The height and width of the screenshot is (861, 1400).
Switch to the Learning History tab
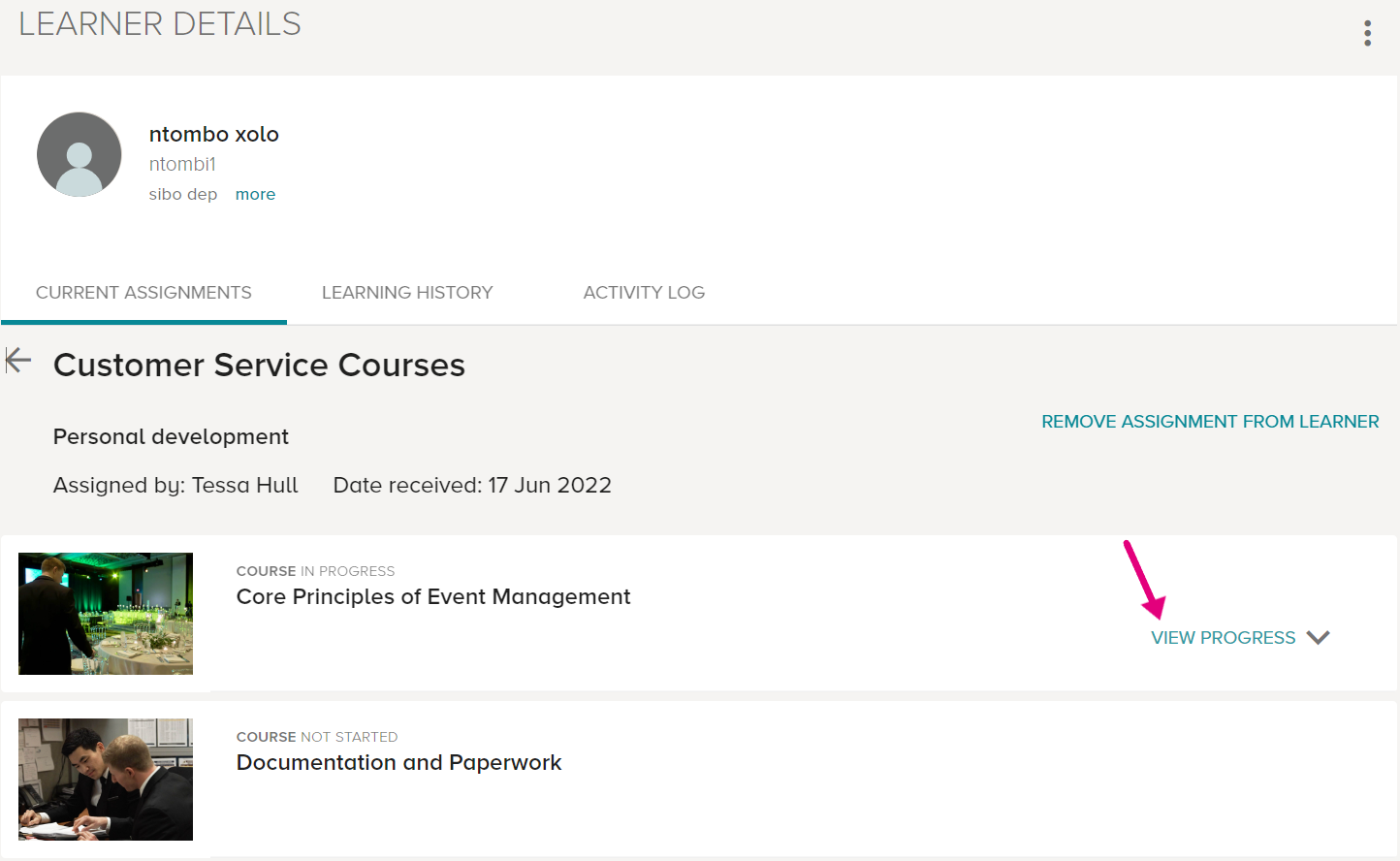(407, 293)
